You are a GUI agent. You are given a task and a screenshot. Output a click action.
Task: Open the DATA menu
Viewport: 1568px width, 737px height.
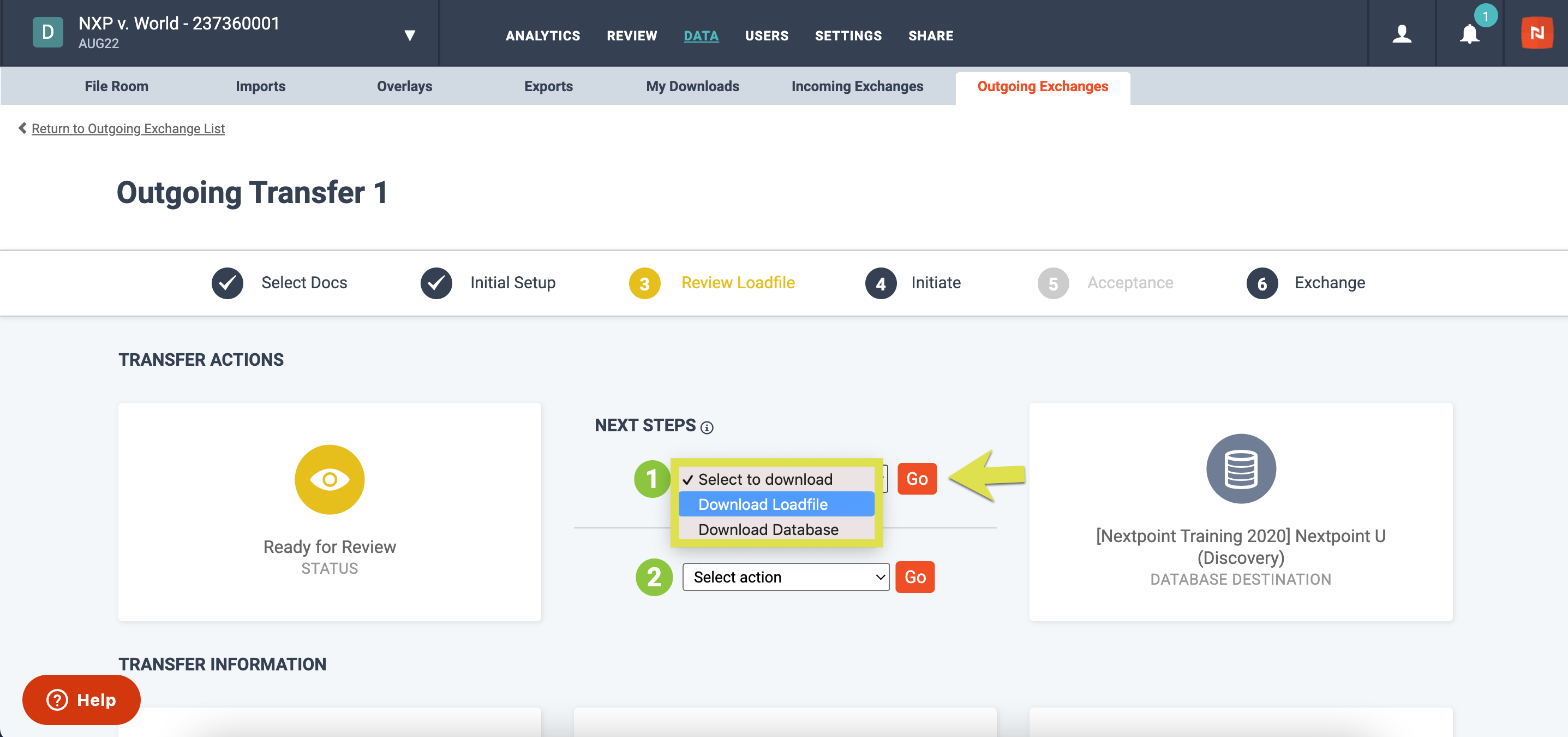(701, 35)
